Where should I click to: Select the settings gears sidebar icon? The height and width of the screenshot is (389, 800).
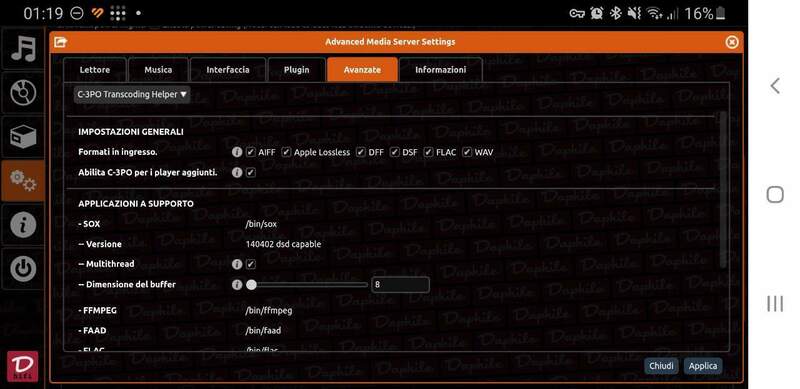tap(22, 180)
